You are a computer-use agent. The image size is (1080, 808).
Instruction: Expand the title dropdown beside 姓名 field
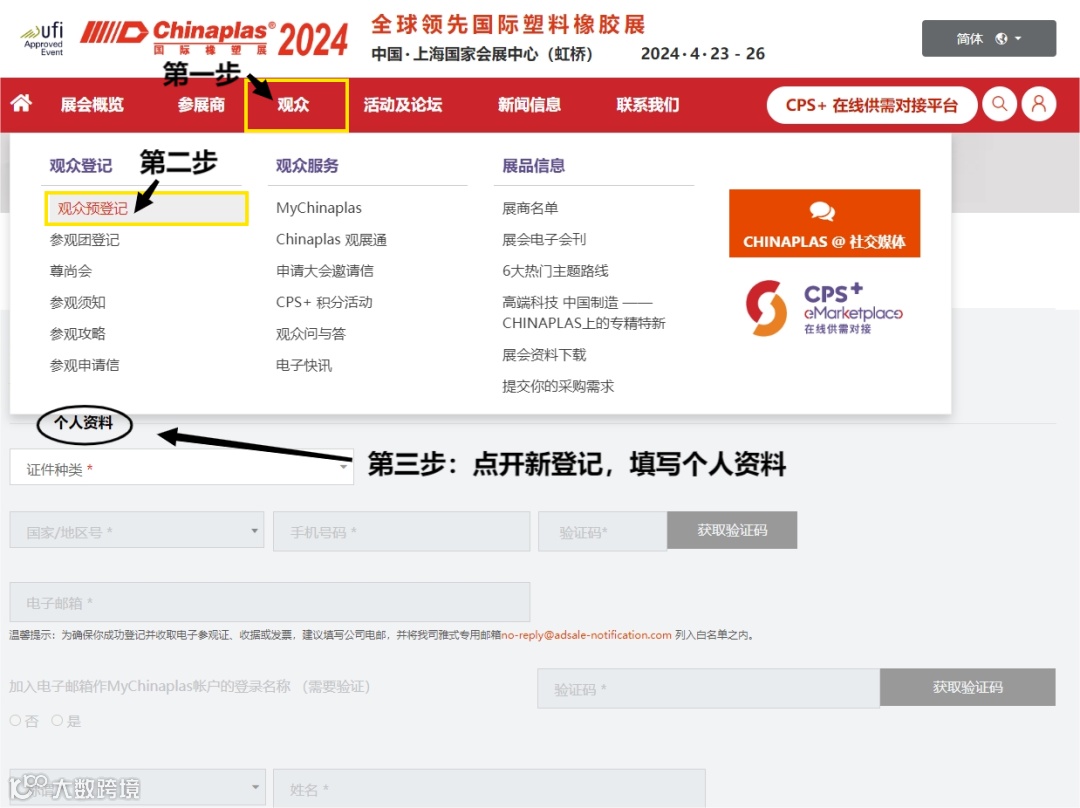point(136,787)
